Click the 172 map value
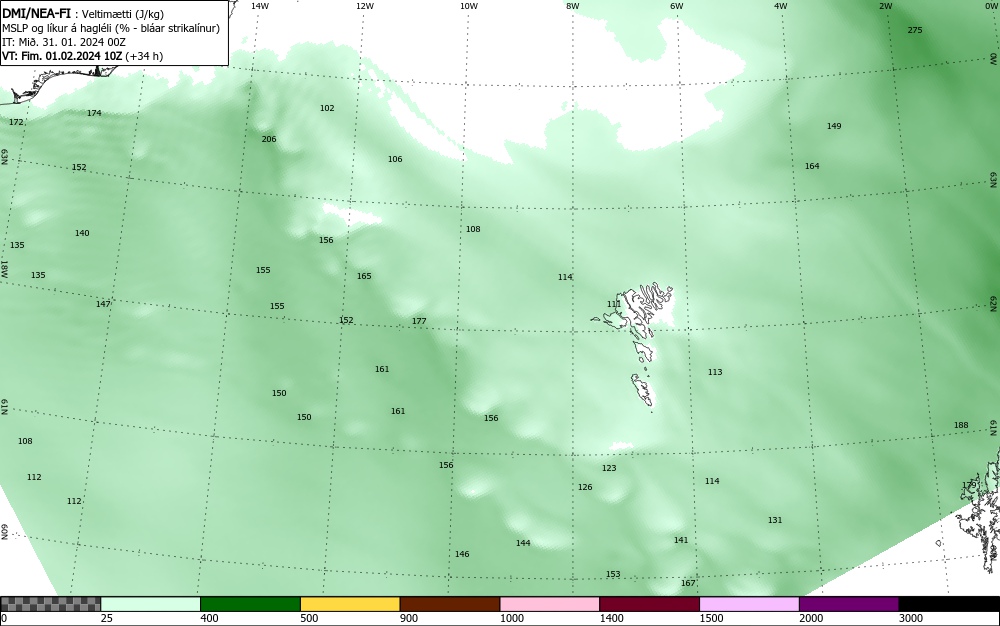 pos(16,122)
